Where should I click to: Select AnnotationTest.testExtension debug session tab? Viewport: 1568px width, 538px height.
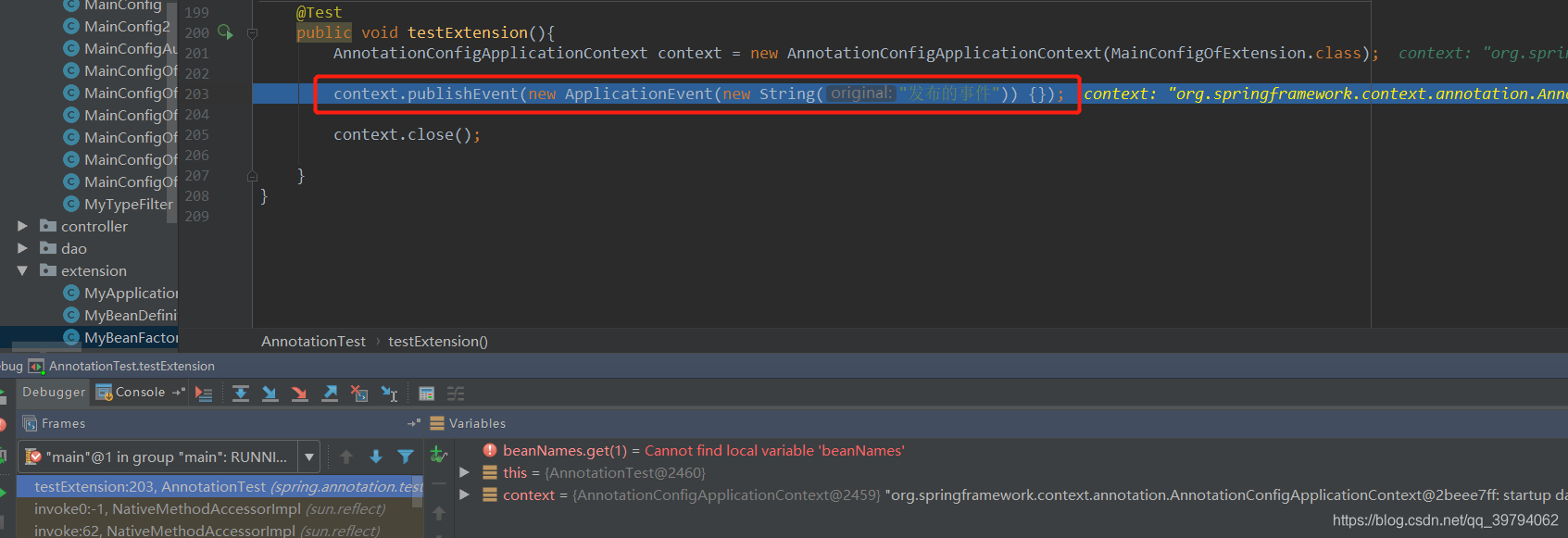coord(132,367)
